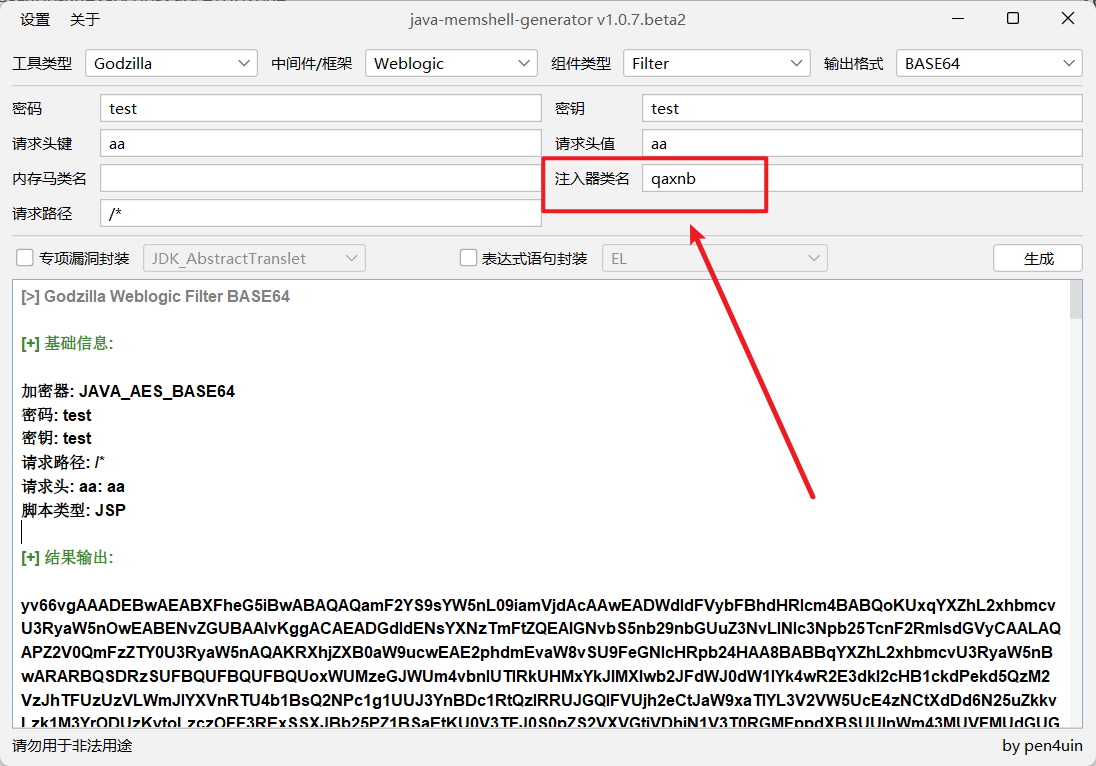Minimize the java-memshell-generator window

(x=958, y=19)
